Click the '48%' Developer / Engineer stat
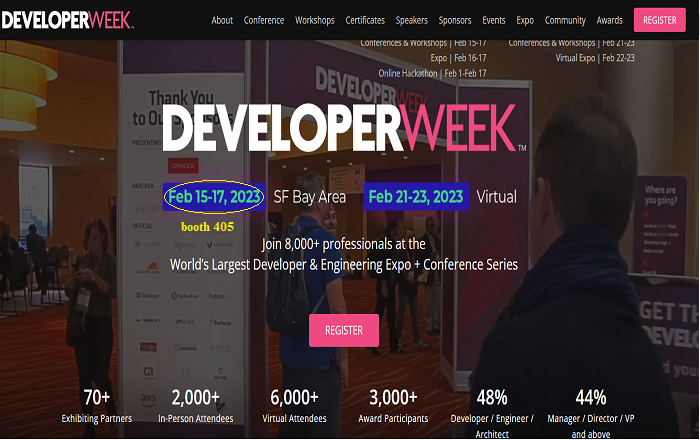The image size is (700, 440). point(492,397)
